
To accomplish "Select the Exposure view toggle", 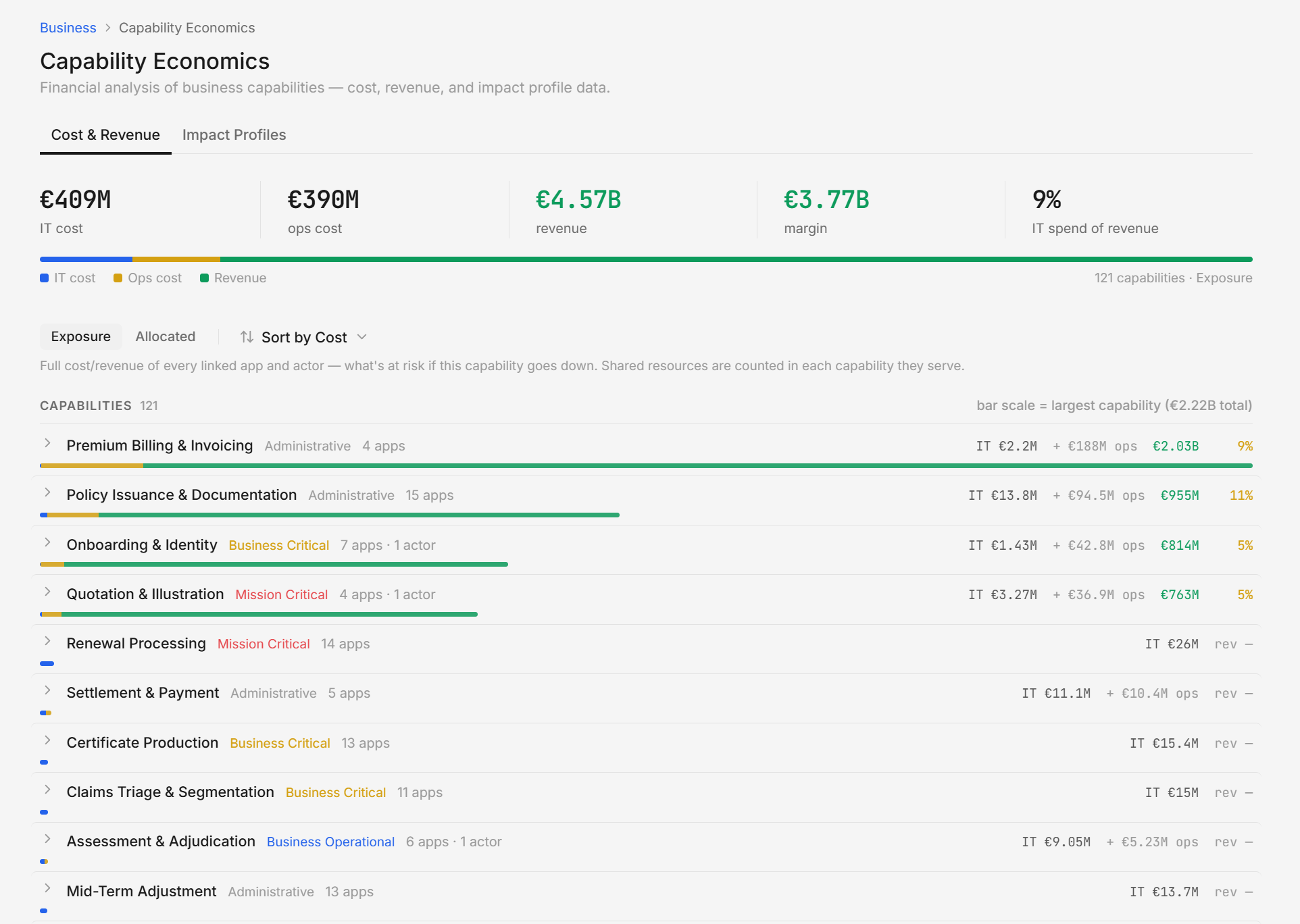I will (80, 336).
